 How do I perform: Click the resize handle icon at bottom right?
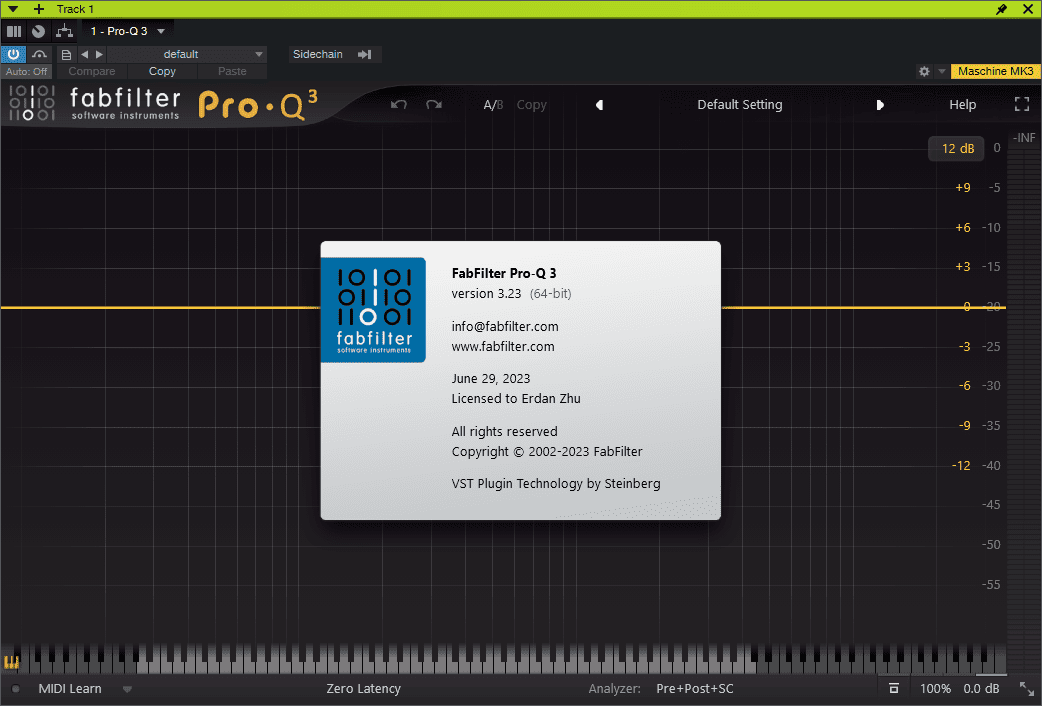[1026, 689]
